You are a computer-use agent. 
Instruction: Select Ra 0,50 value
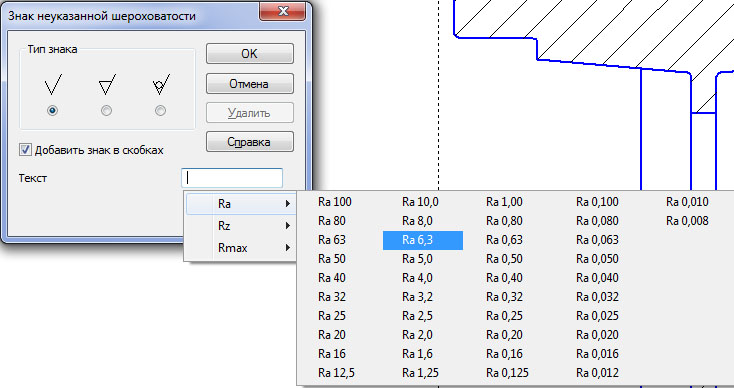pos(505,259)
